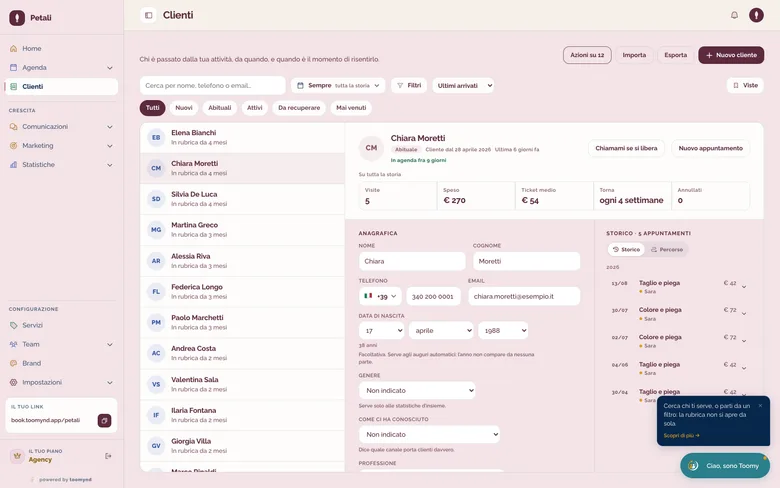Open the user profile avatar
780x488 pixels.
tap(756, 15)
